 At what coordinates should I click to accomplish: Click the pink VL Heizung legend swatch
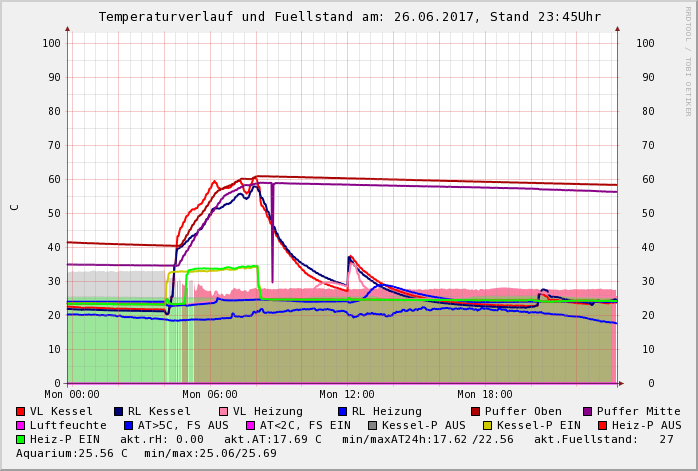[223, 411]
